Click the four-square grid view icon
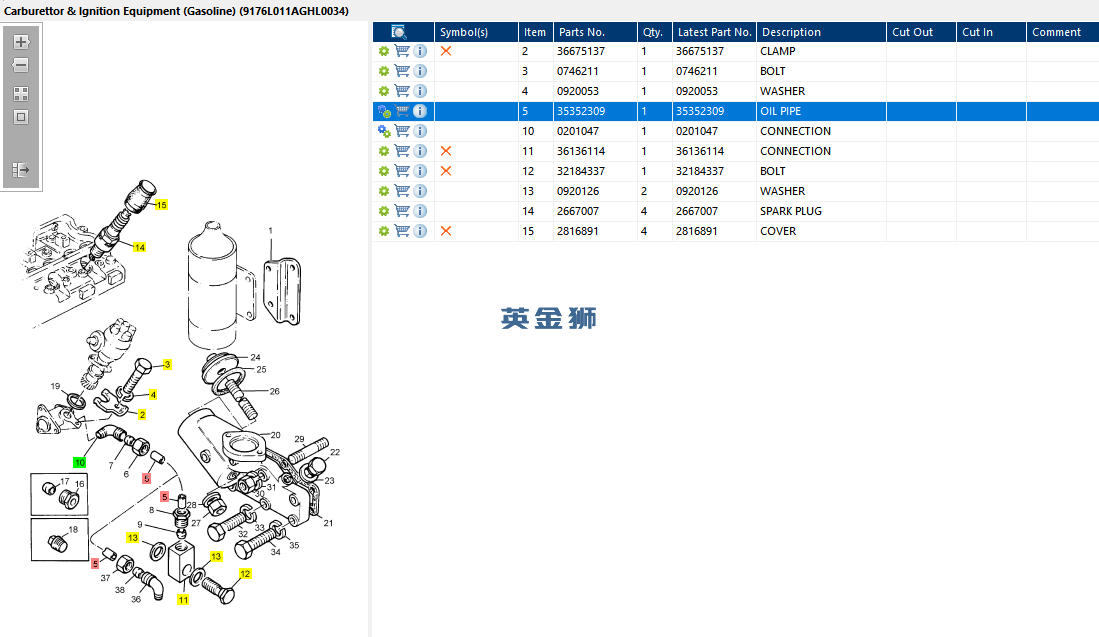This screenshot has width=1099, height=637. 21,94
